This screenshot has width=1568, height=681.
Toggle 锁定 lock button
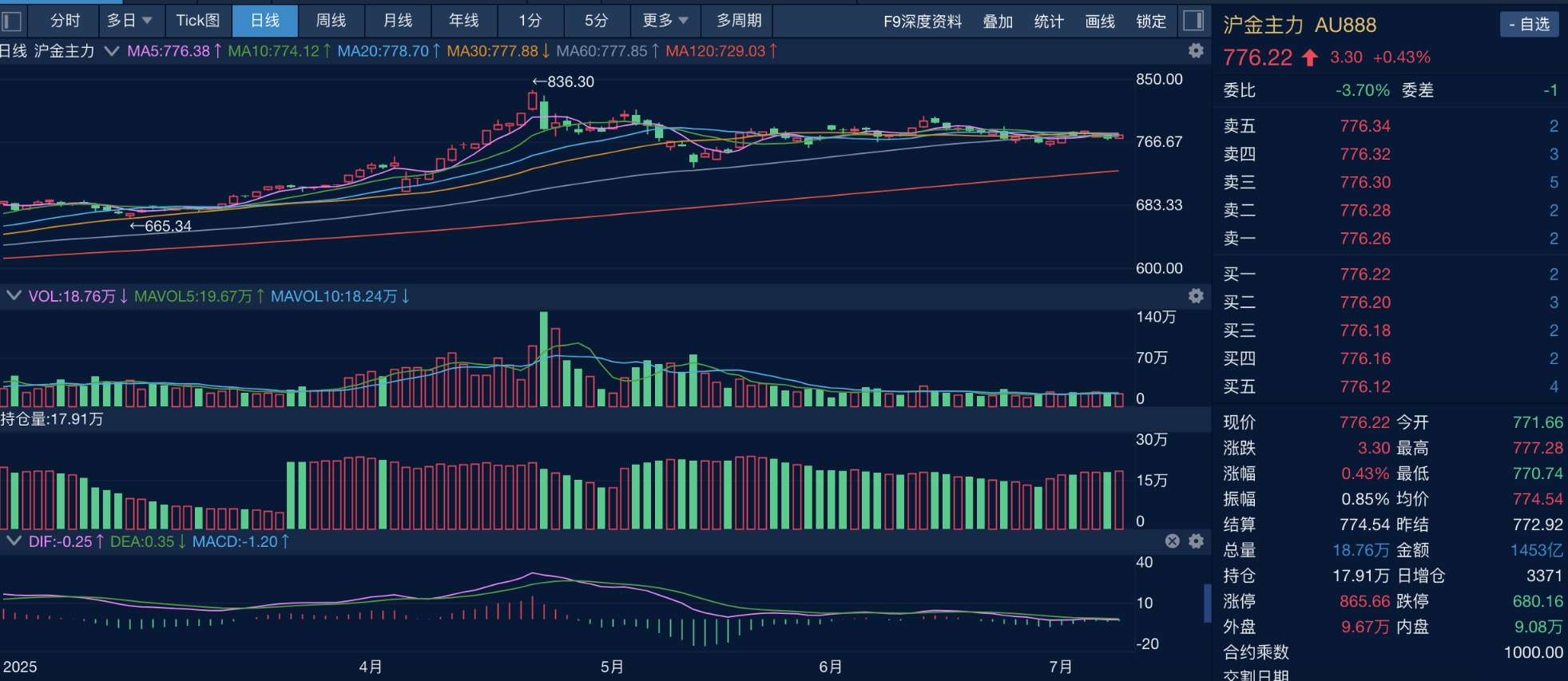point(1151,22)
